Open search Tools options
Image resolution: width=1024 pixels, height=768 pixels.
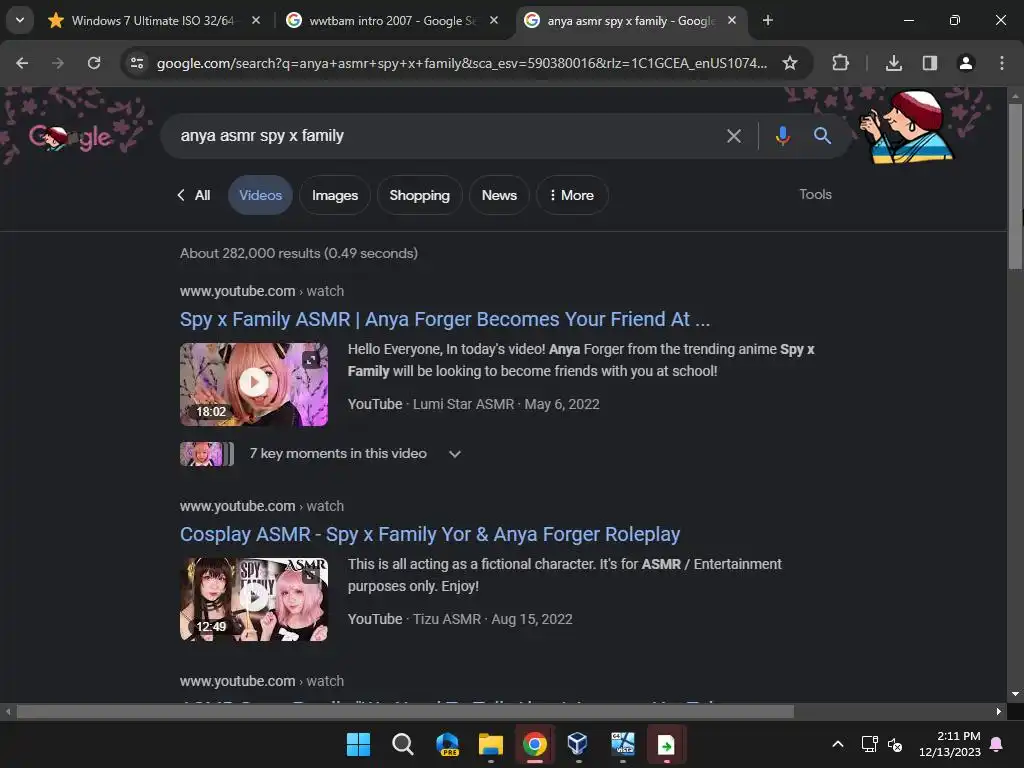tap(815, 195)
